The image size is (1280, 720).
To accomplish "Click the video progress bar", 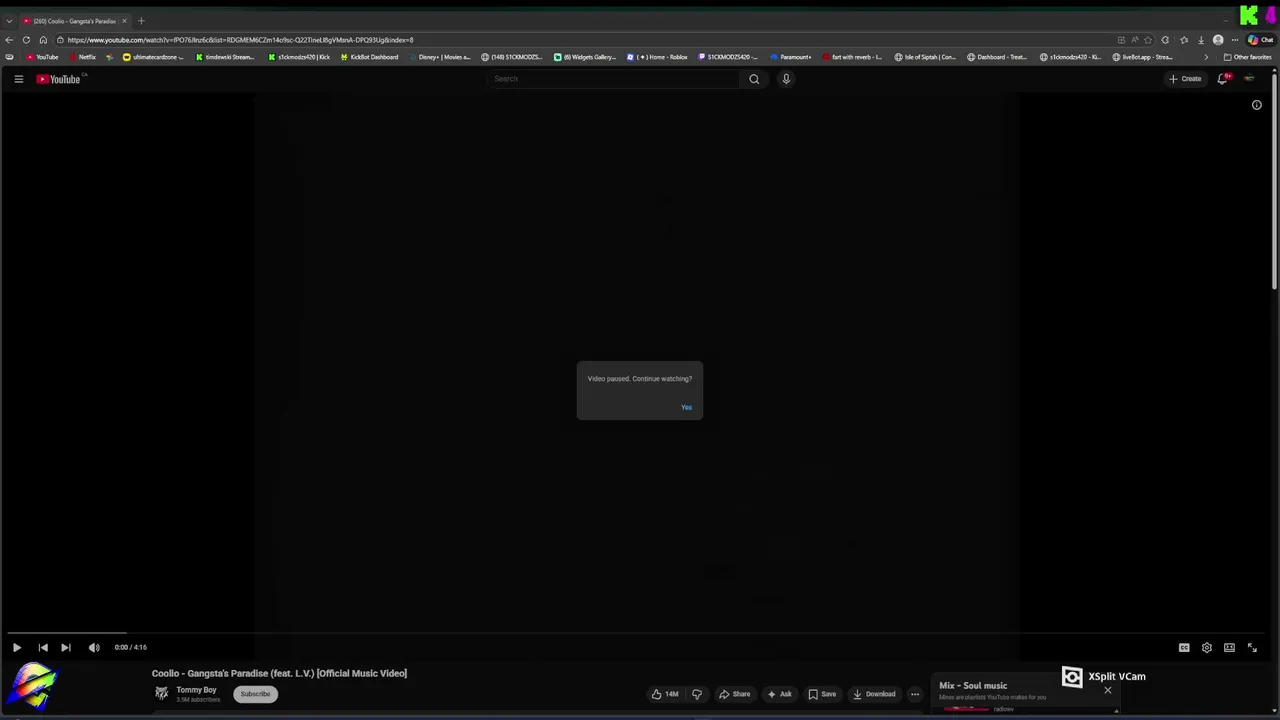I will click(x=636, y=633).
